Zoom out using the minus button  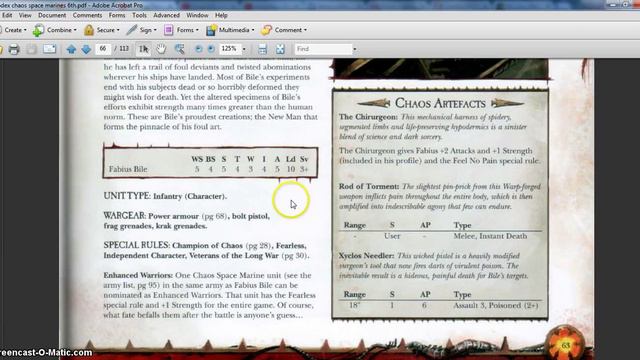click(198, 49)
